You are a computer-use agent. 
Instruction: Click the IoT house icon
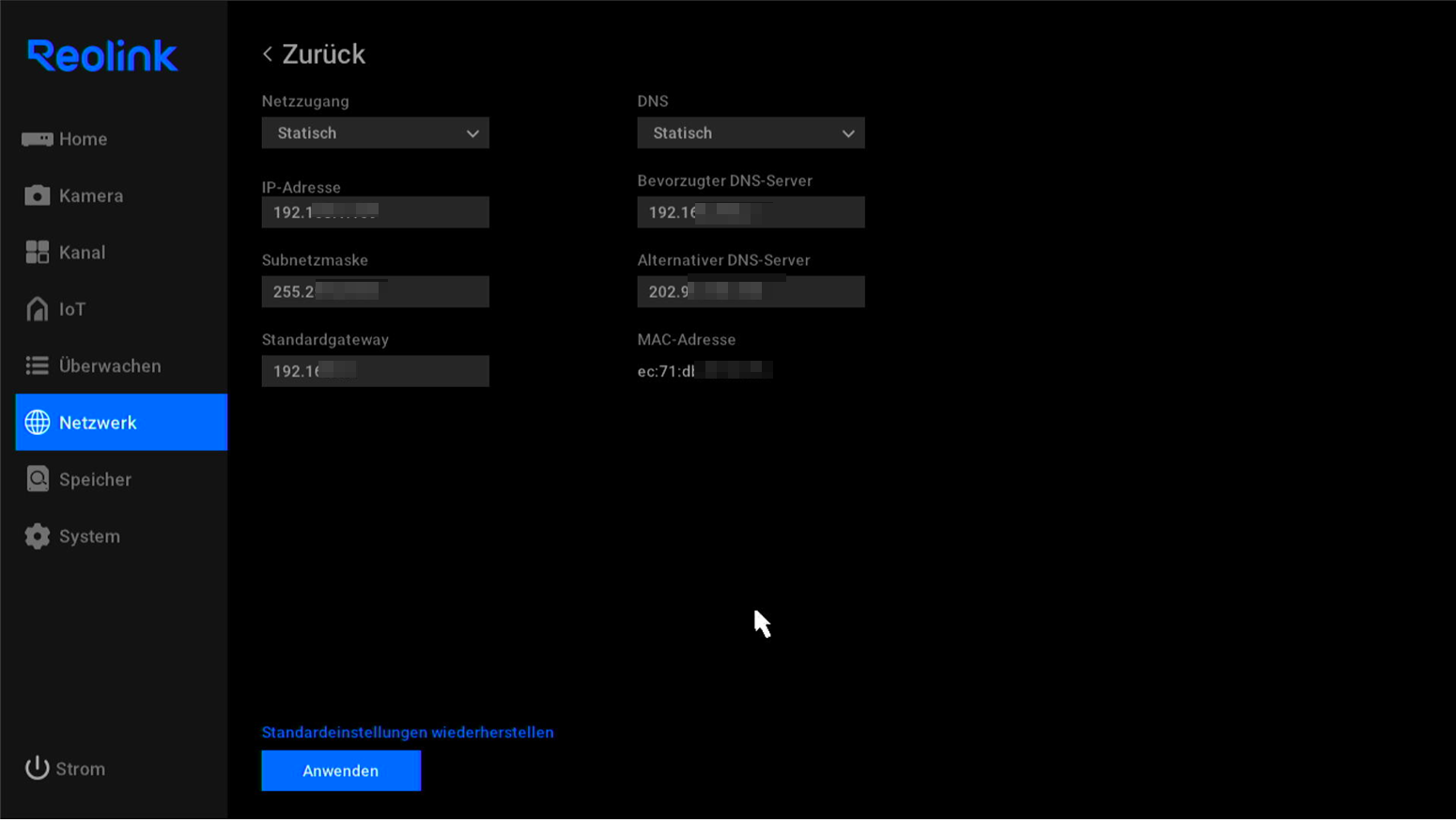37,309
